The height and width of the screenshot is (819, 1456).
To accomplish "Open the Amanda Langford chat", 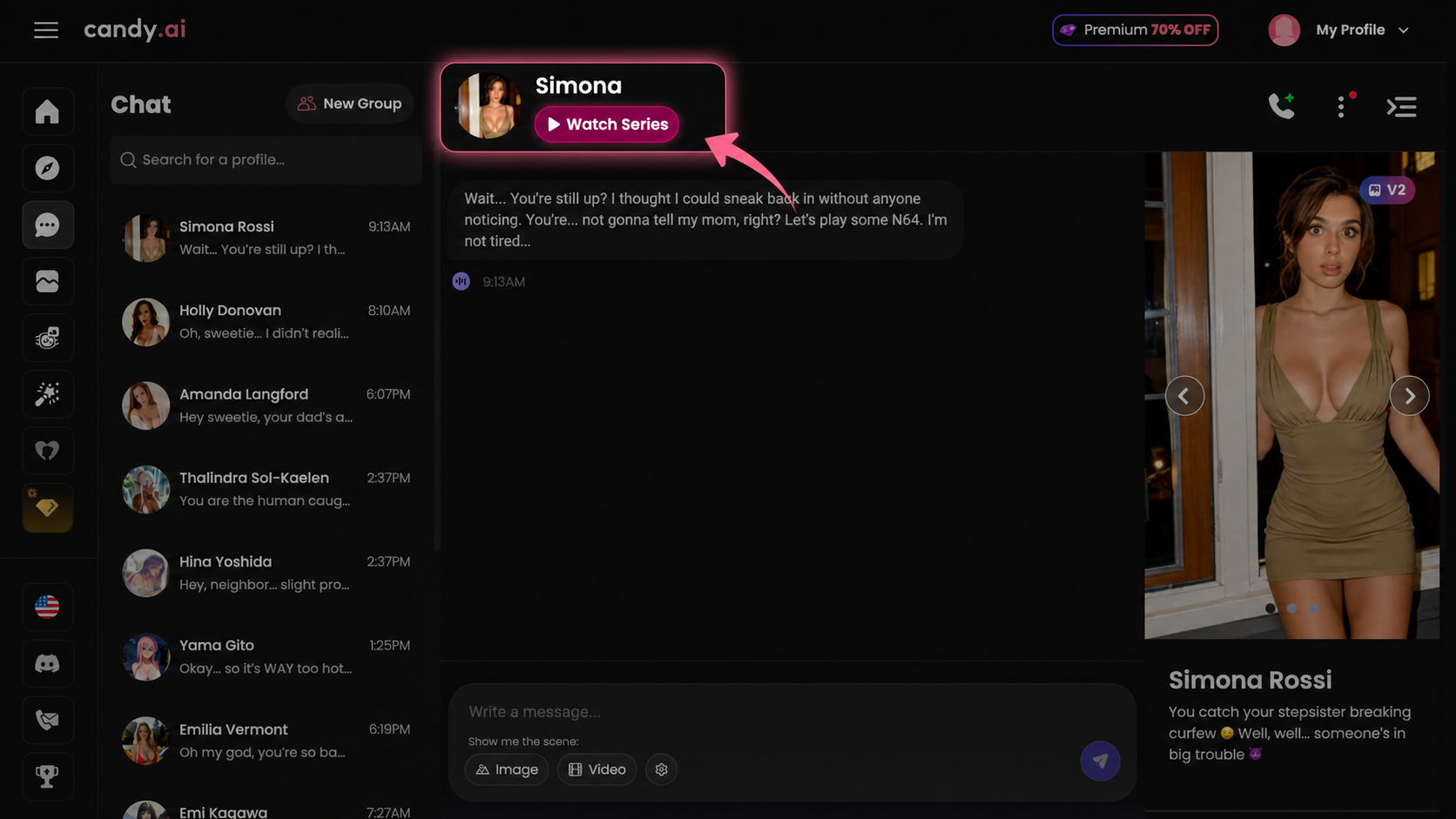I will click(x=266, y=406).
